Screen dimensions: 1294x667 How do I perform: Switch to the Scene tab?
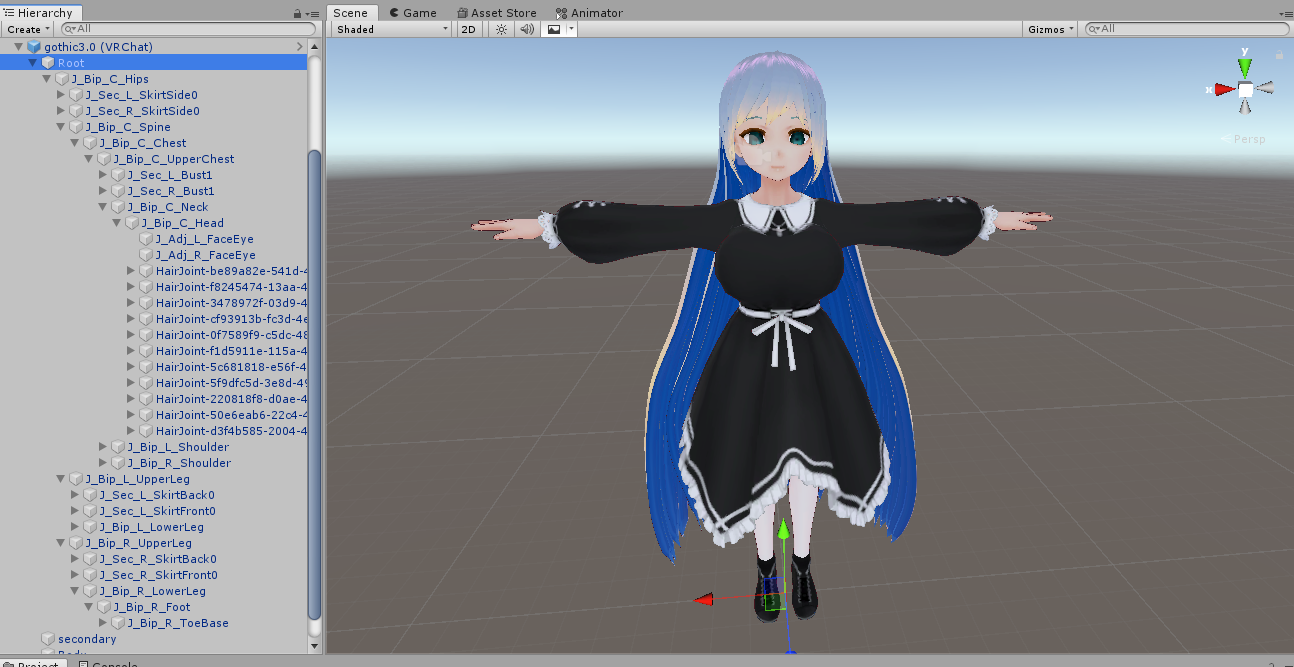(x=350, y=13)
